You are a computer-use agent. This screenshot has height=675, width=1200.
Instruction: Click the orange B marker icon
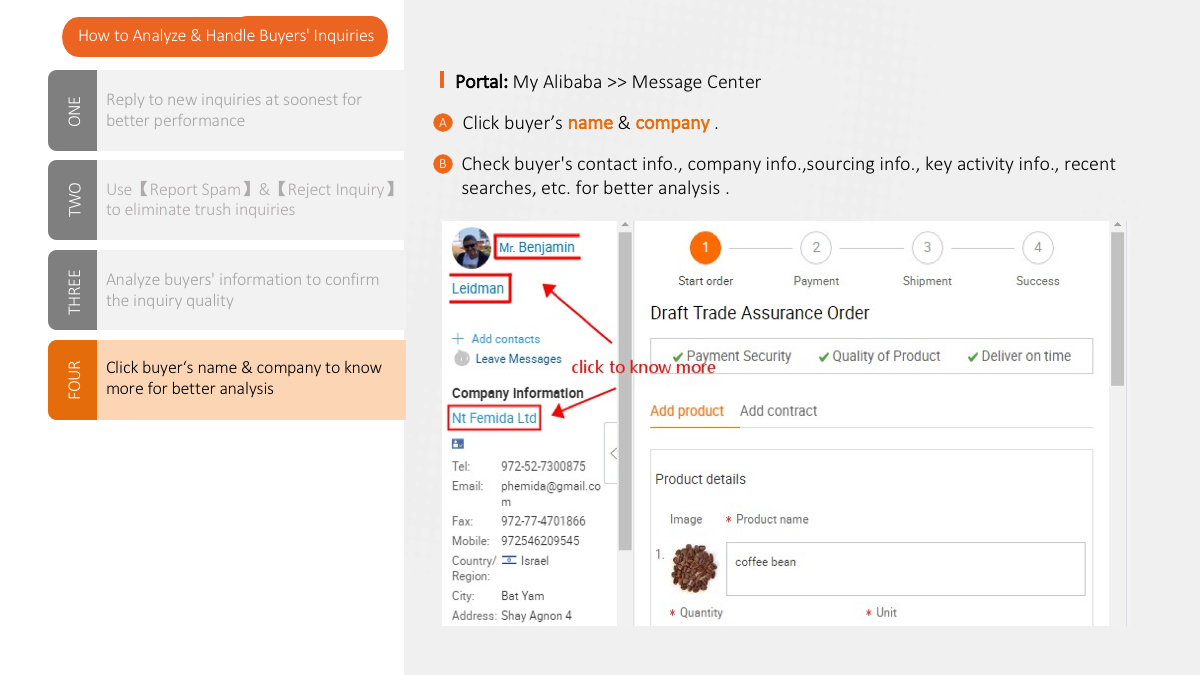(443, 164)
